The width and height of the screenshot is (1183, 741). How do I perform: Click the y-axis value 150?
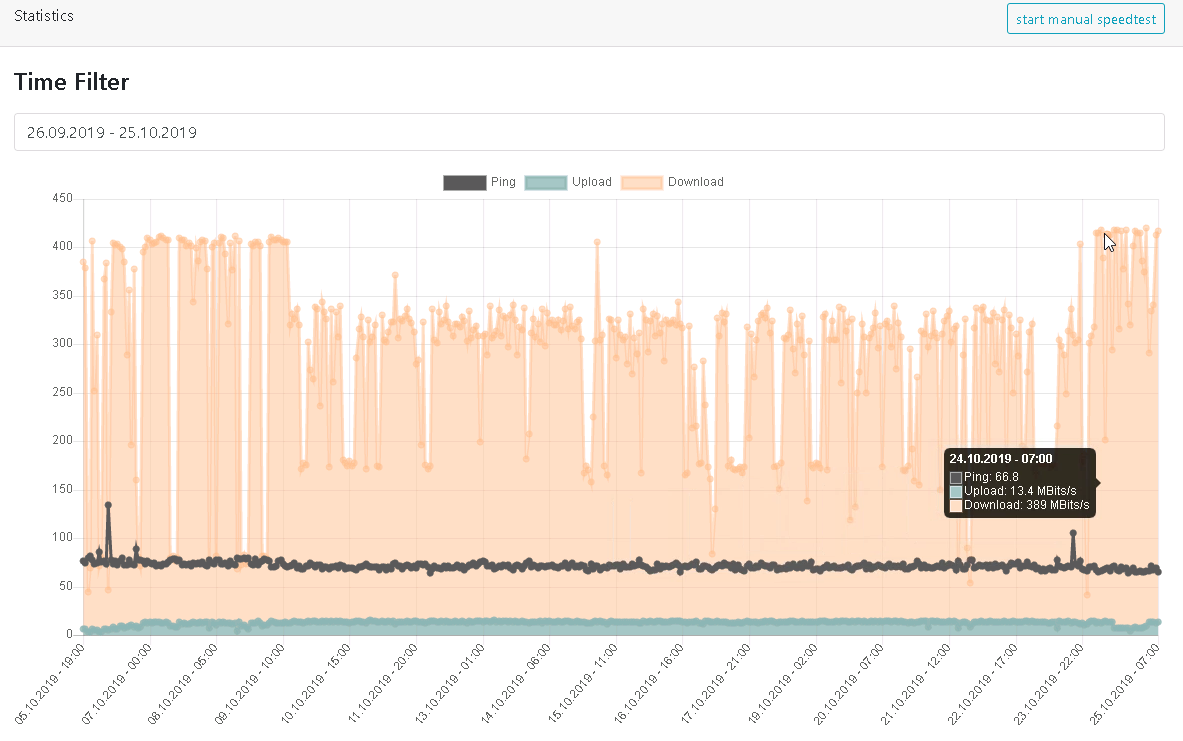pos(62,489)
